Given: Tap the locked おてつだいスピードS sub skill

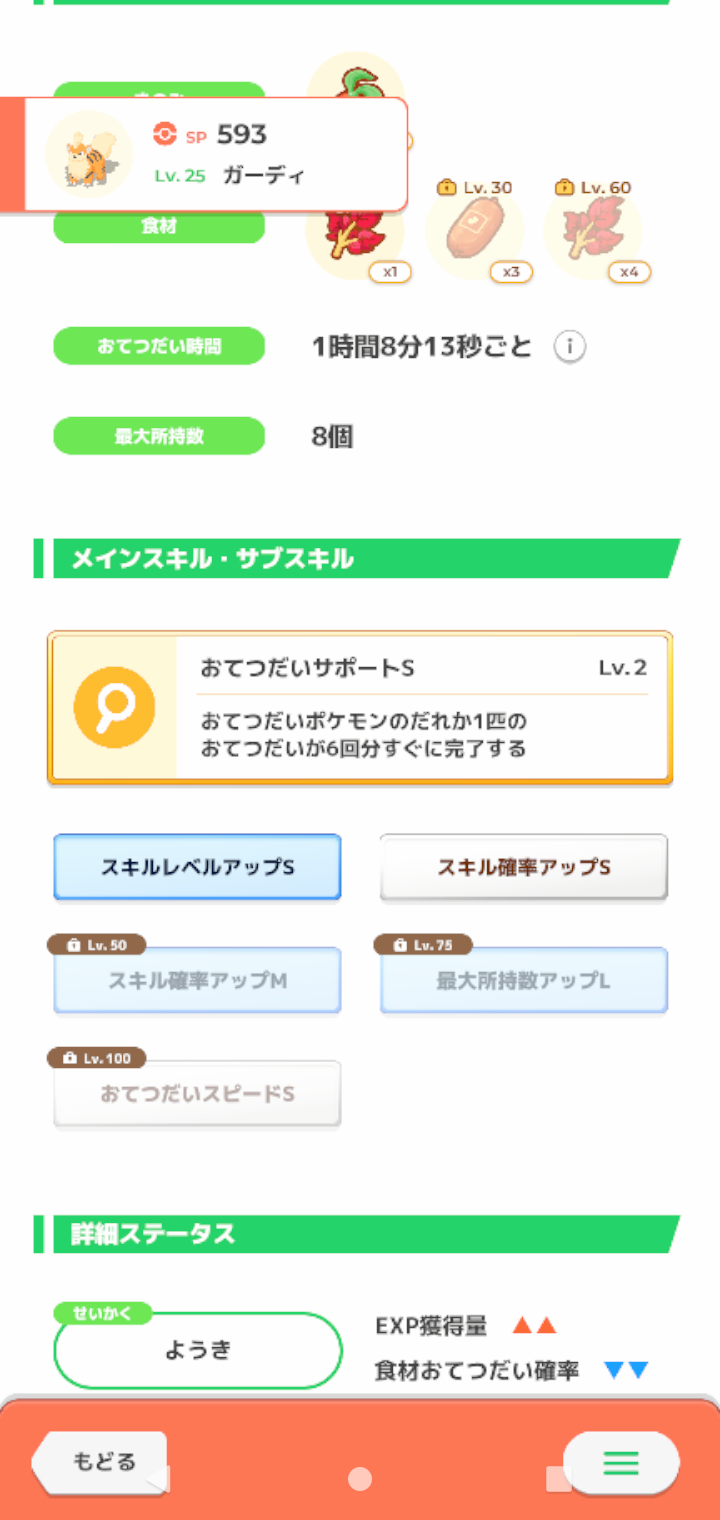Looking at the screenshot, I should [197, 1094].
